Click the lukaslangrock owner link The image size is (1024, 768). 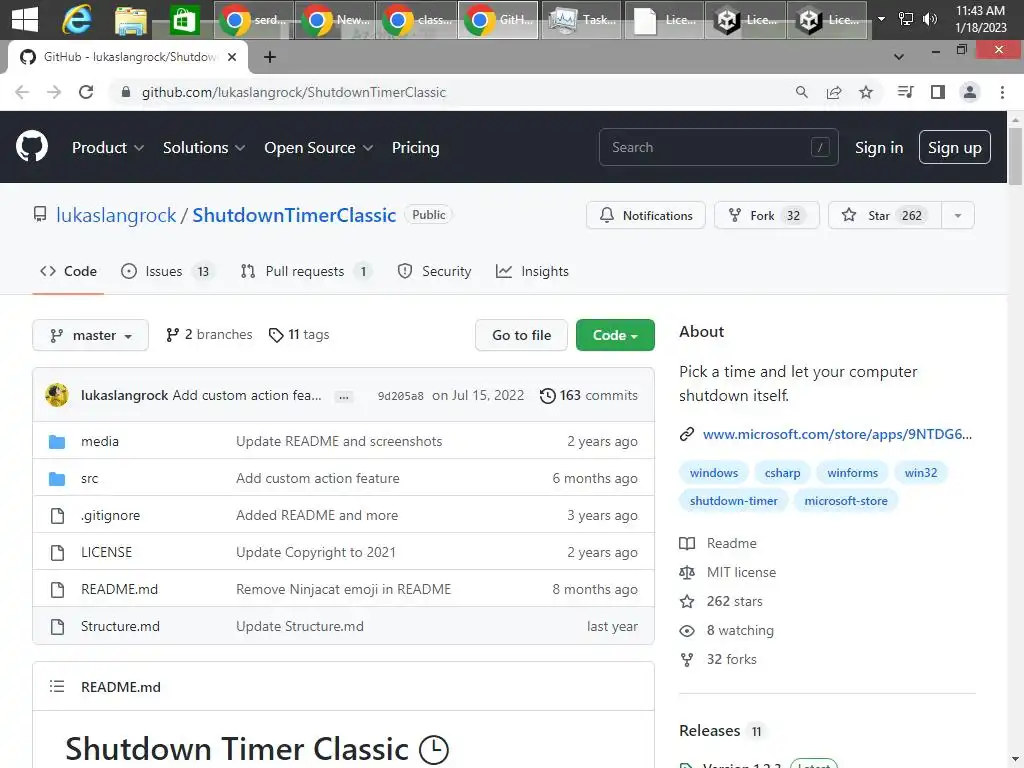pyautogui.click(x=116, y=215)
